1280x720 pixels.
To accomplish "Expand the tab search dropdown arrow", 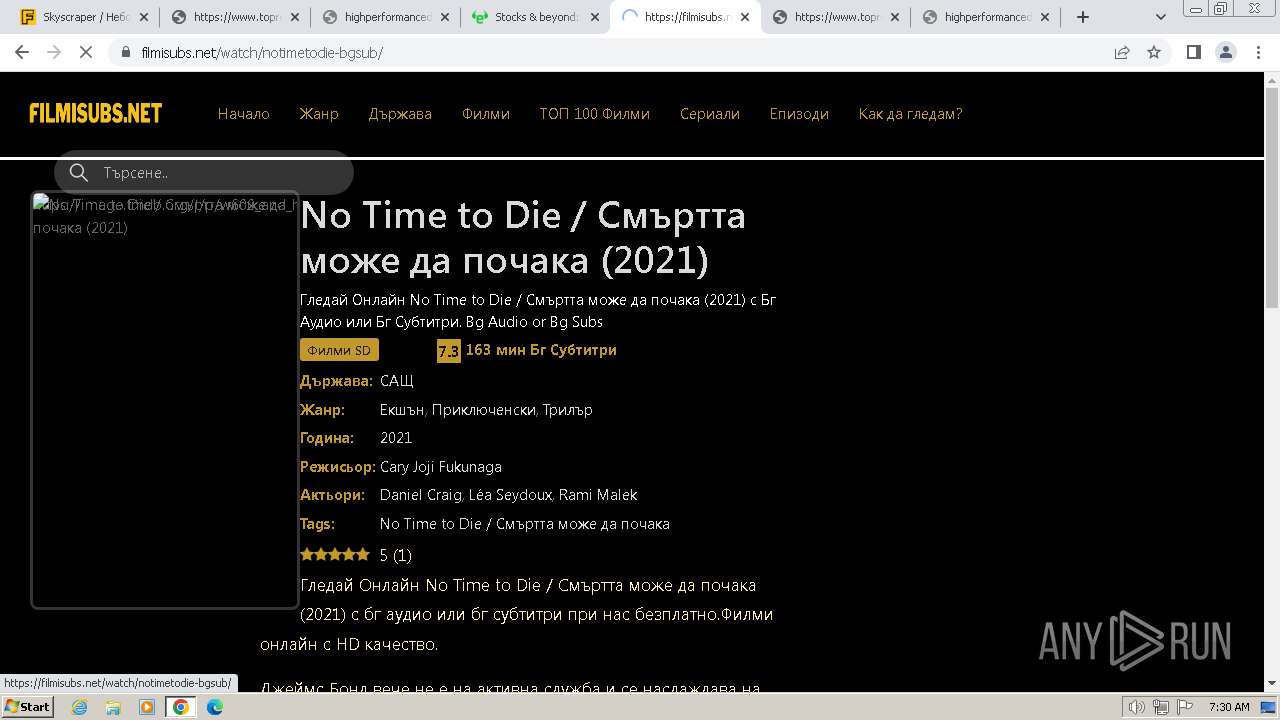I will tap(1161, 17).
